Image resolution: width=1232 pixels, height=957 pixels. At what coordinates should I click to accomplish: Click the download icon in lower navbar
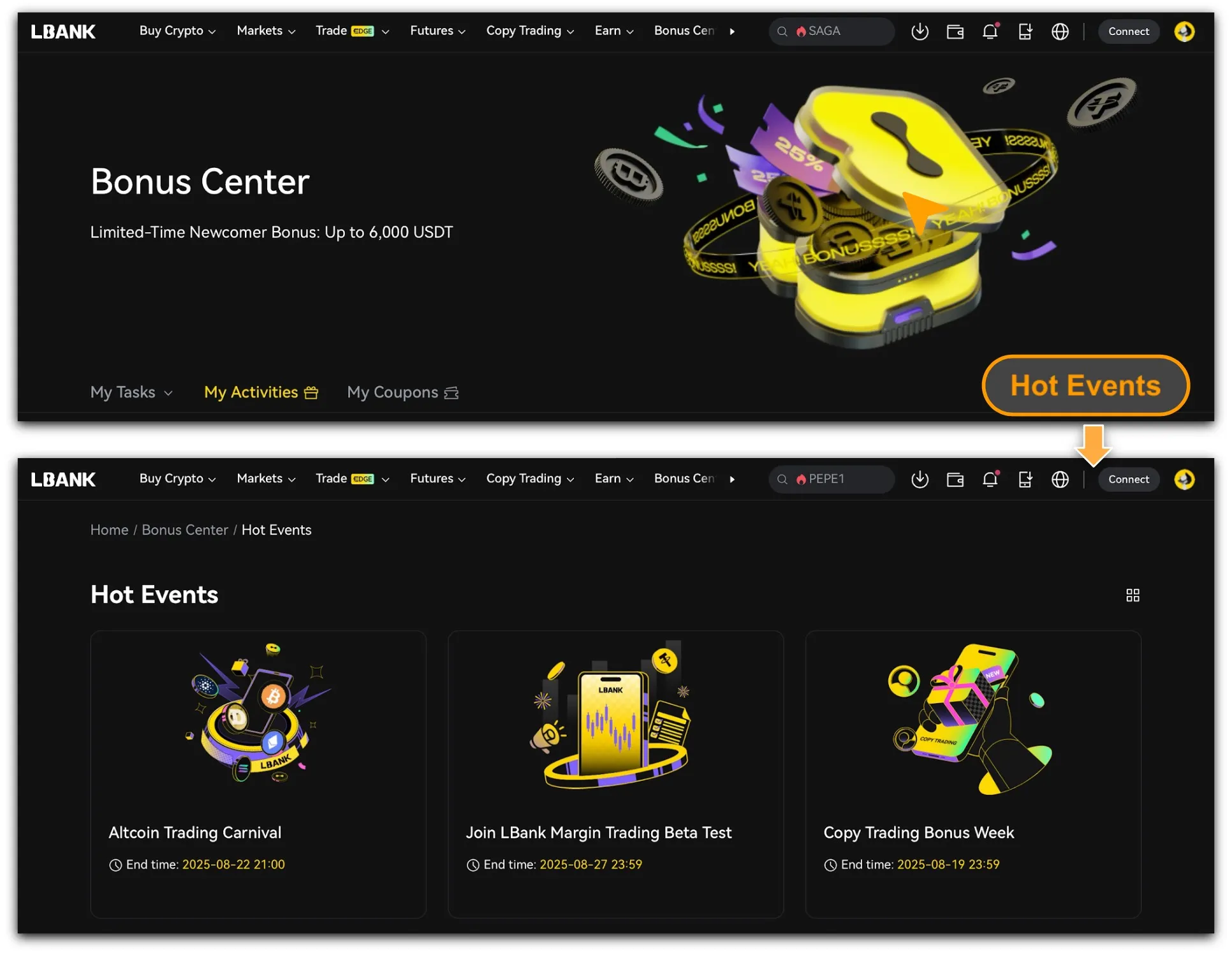pyautogui.click(x=920, y=479)
